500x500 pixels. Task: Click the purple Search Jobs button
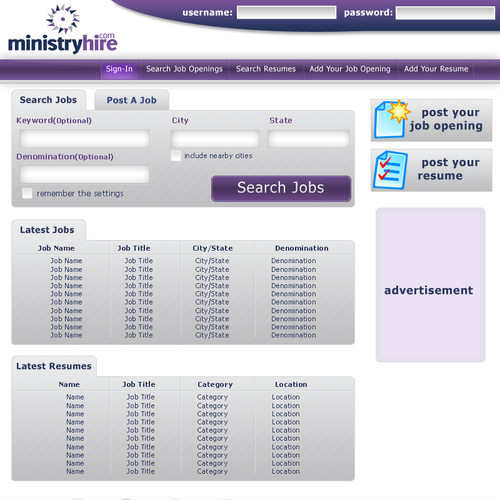(281, 188)
